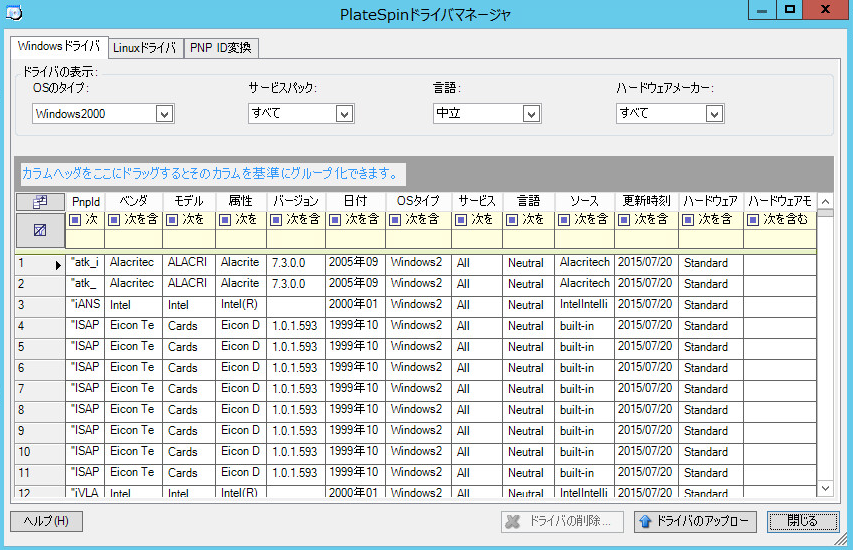Screen dimensions: 853x550
Task: Open the PNP ID変換 tab
Action: tap(221, 48)
